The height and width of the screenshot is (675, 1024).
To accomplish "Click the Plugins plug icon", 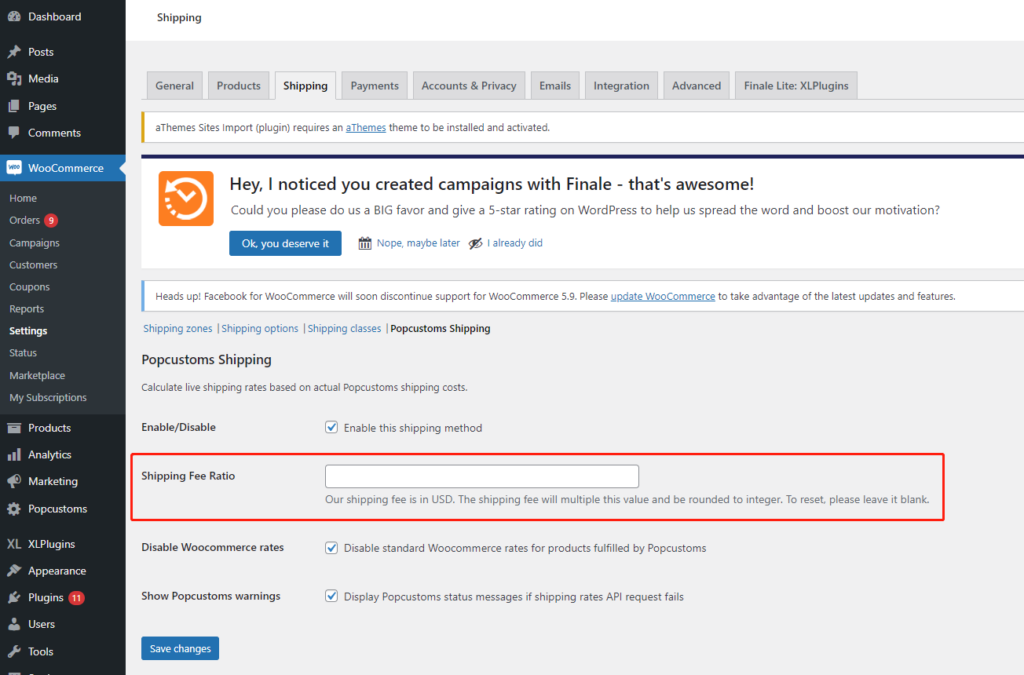I will pyautogui.click(x=14, y=597).
